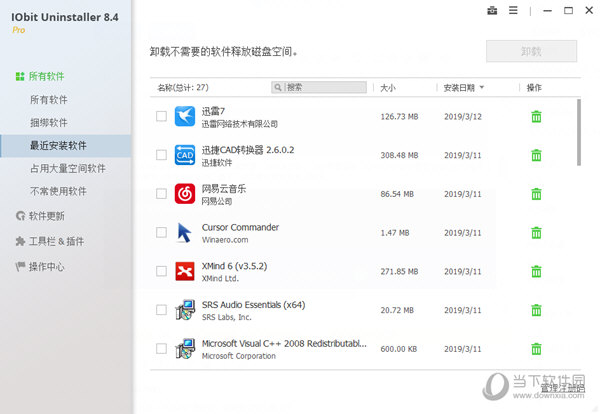Click the 网易云音乐 red app icon
This screenshot has width=600, height=414.
(185, 194)
